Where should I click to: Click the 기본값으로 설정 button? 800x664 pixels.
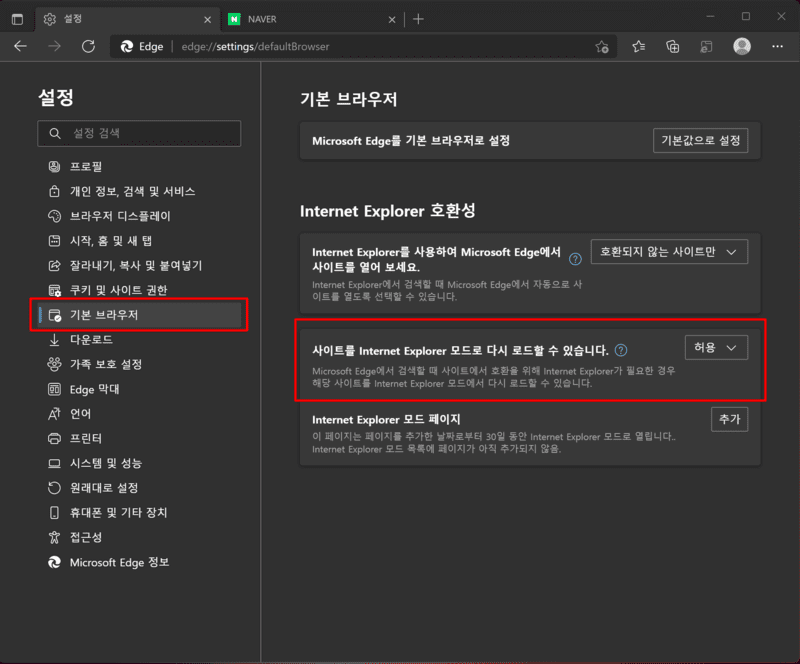tap(701, 140)
